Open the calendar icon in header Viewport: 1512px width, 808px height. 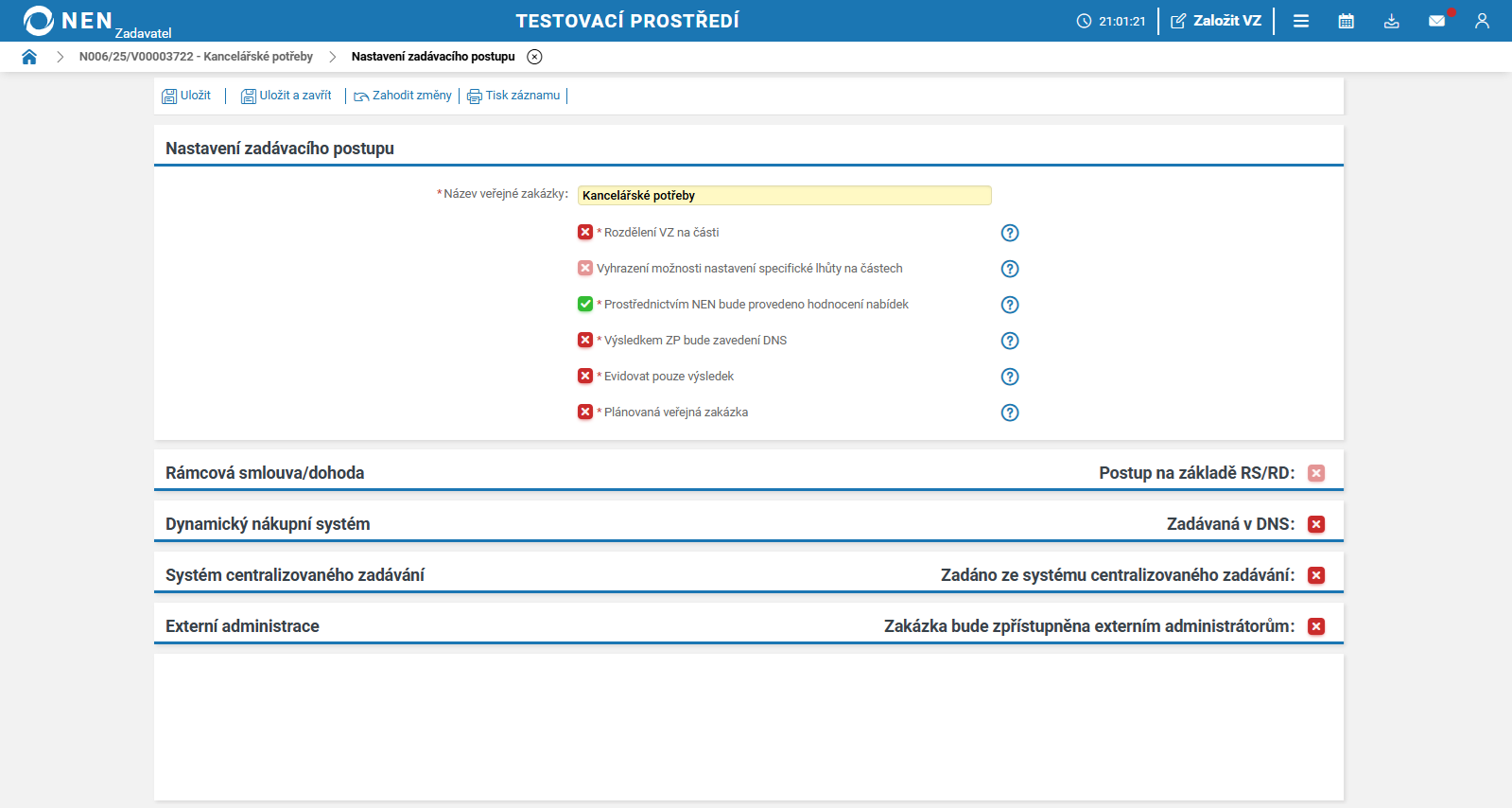(x=1347, y=21)
